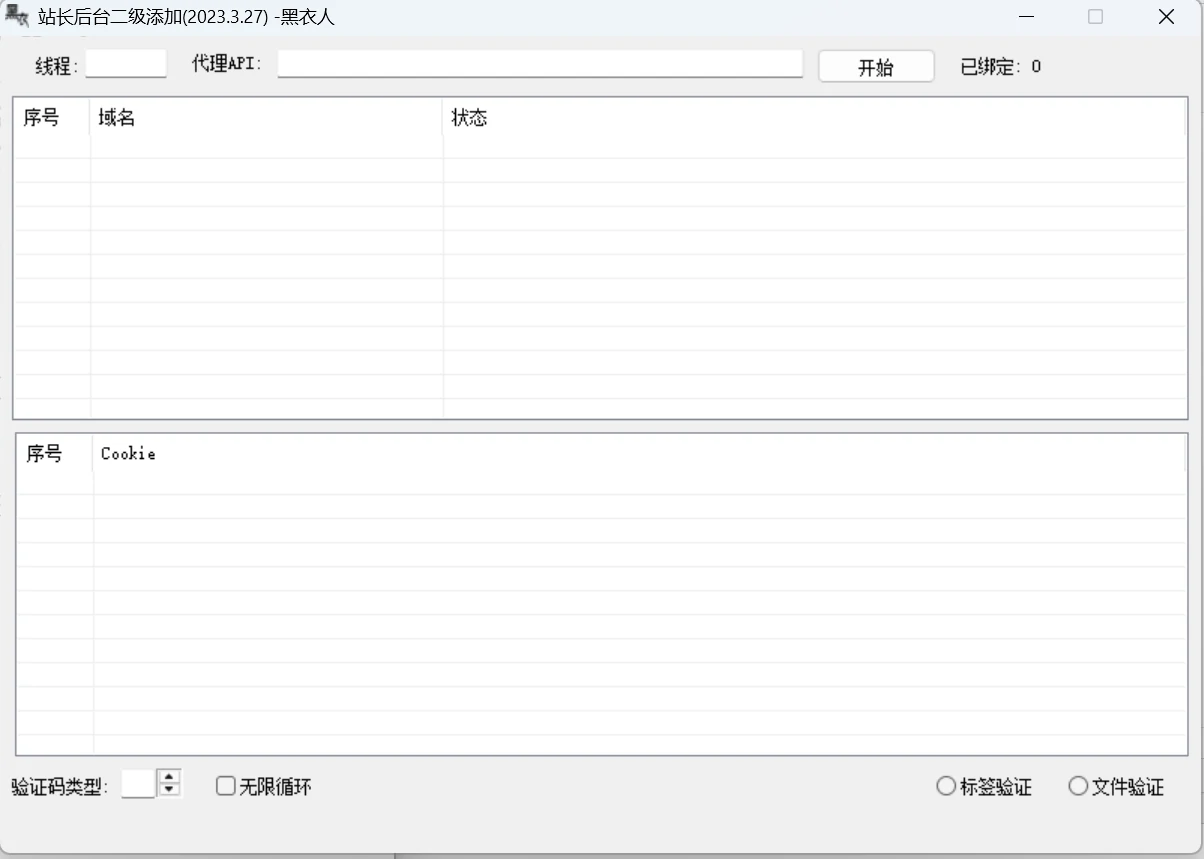Image resolution: width=1204 pixels, height=859 pixels.
Task: Decrease 验证码类型 with the down arrow
Action: pyautogui.click(x=170, y=790)
